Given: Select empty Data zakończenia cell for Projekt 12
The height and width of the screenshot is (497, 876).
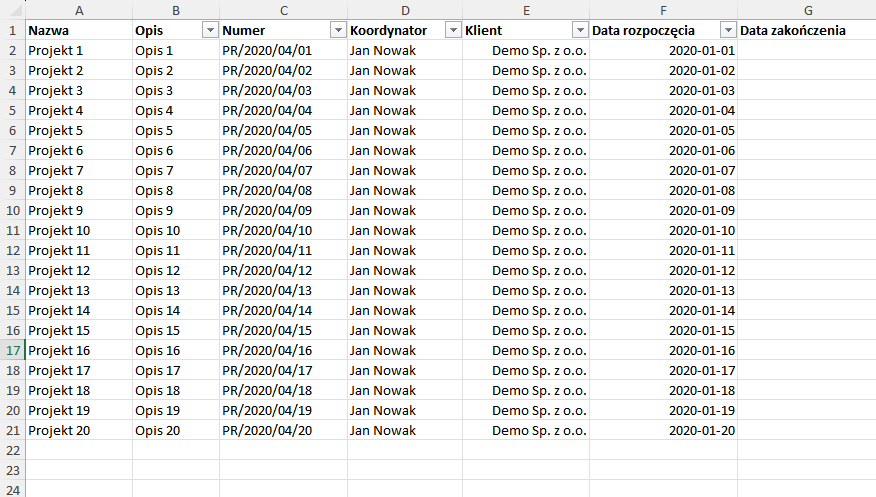Looking at the screenshot, I should [x=807, y=271].
